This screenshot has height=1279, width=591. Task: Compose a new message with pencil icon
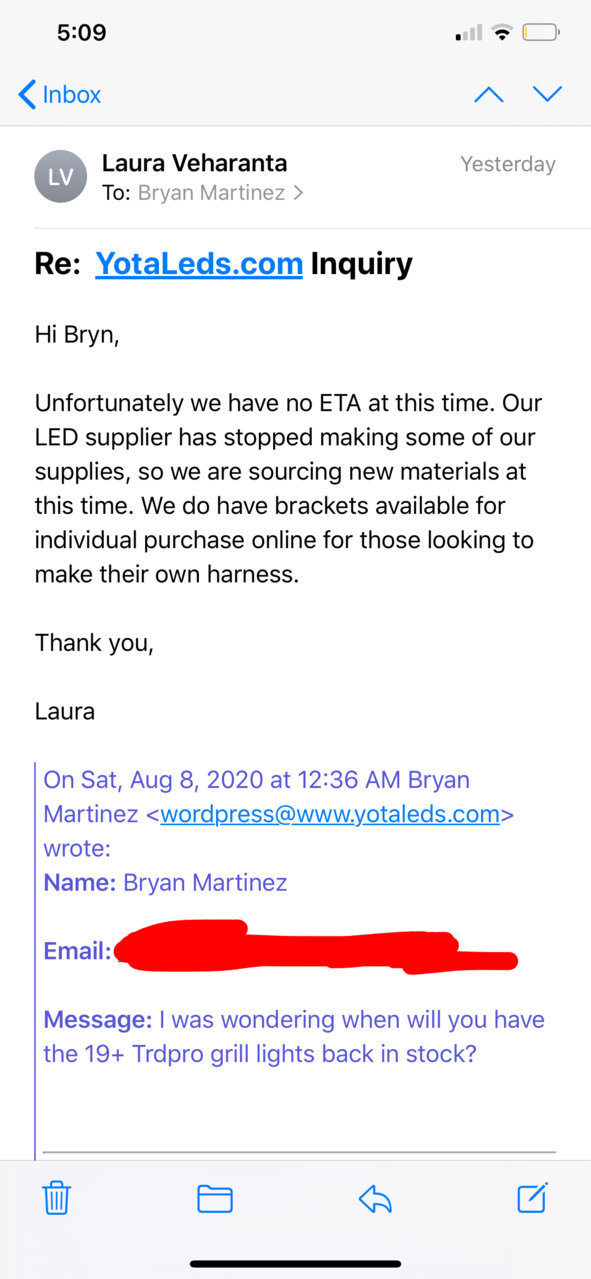click(533, 1197)
